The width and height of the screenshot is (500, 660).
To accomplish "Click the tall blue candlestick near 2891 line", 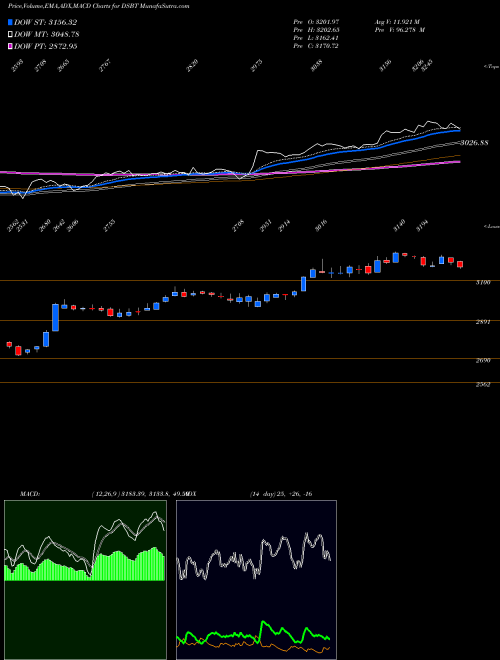I will pos(55,317).
